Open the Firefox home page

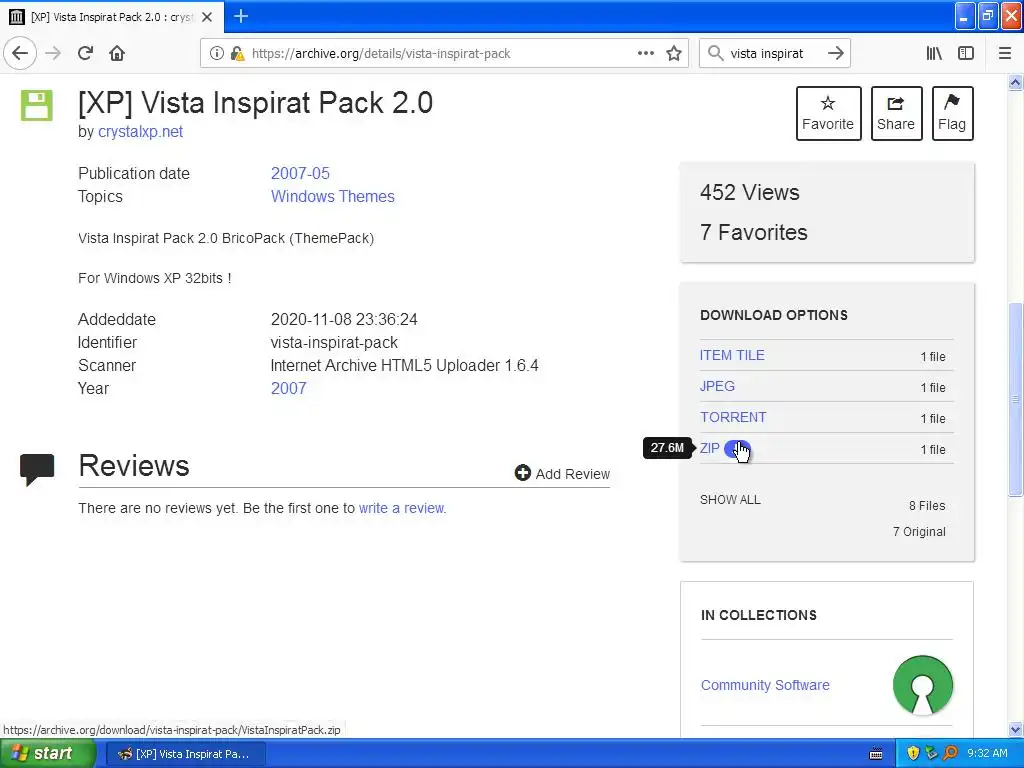pyautogui.click(x=117, y=54)
